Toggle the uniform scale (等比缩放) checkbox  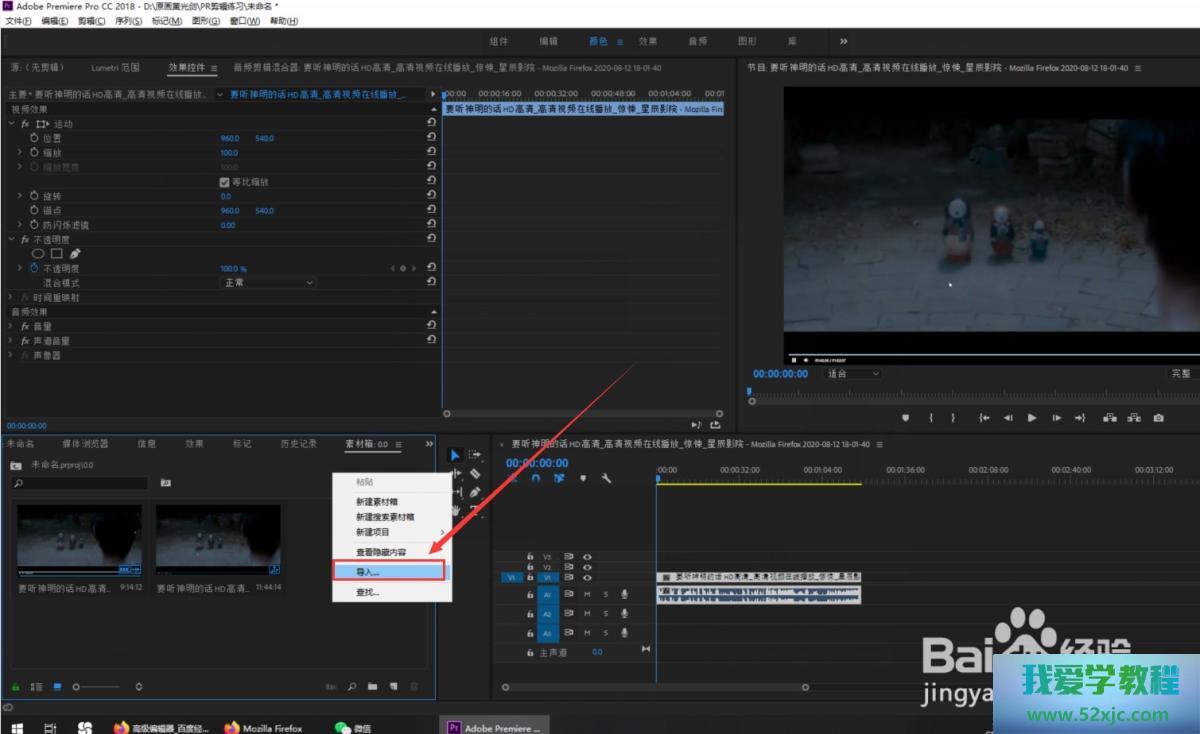pyautogui.click(x=225, y=182)
